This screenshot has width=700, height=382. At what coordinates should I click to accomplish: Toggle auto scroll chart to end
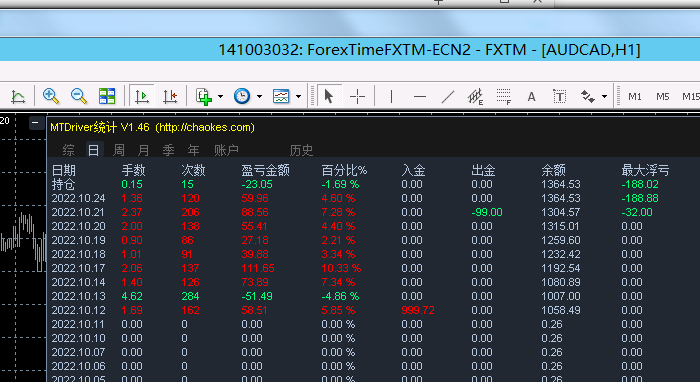(142, 96)
